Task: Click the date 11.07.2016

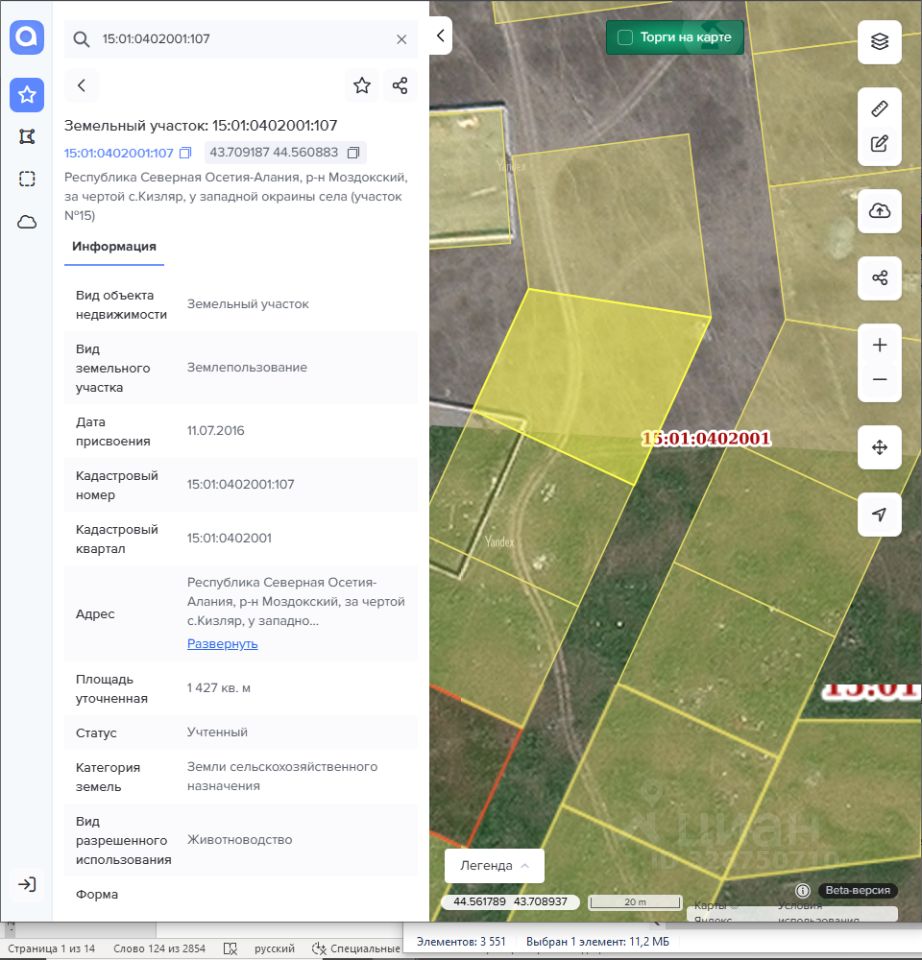Action: (x=216, y=430)
